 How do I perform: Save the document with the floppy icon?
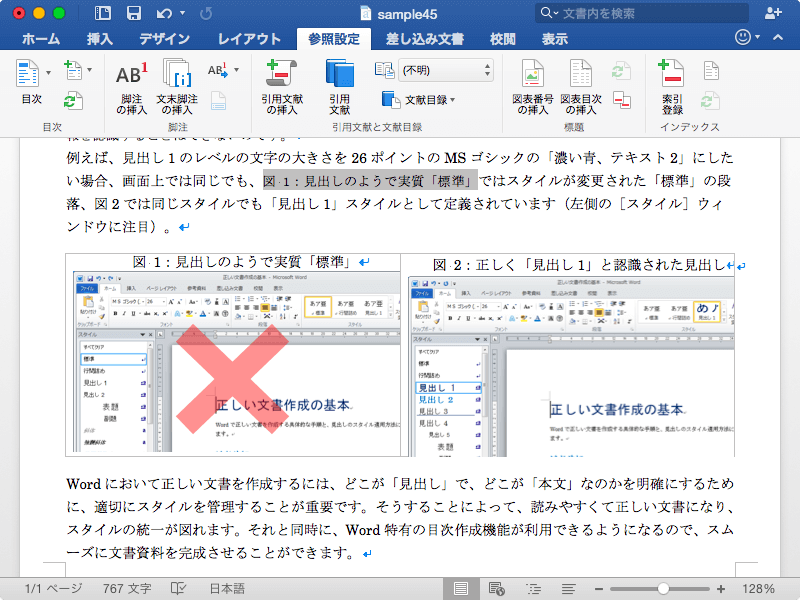pos(134,13)
